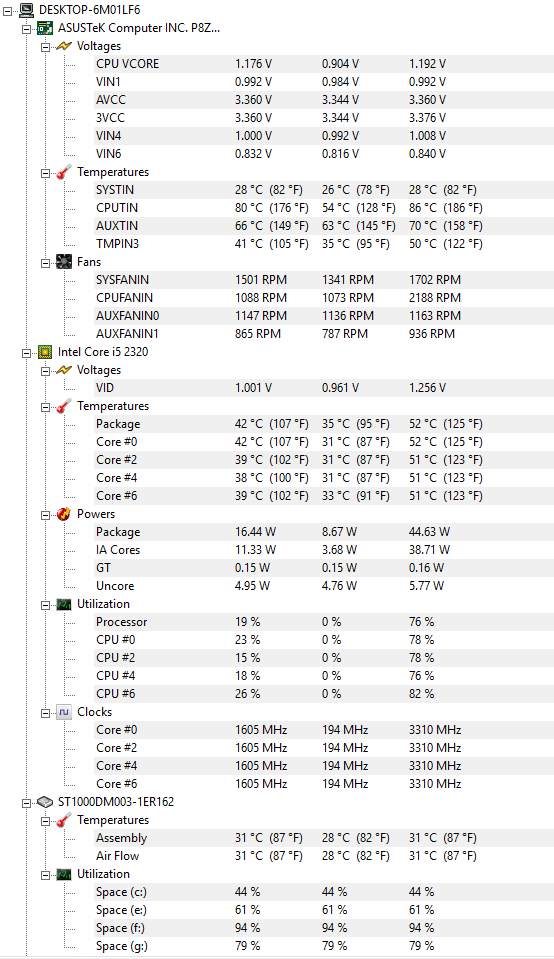Click the Clocks waveform icon
The width and height of the screenshot is (554, 959).
coord(64,712)
